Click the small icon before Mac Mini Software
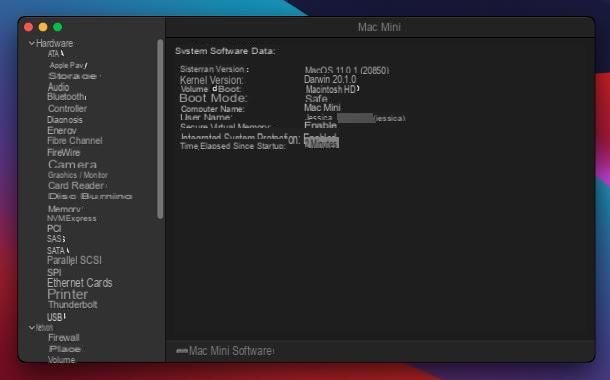The width and height of the screenshot is (610, 380). 182,351
